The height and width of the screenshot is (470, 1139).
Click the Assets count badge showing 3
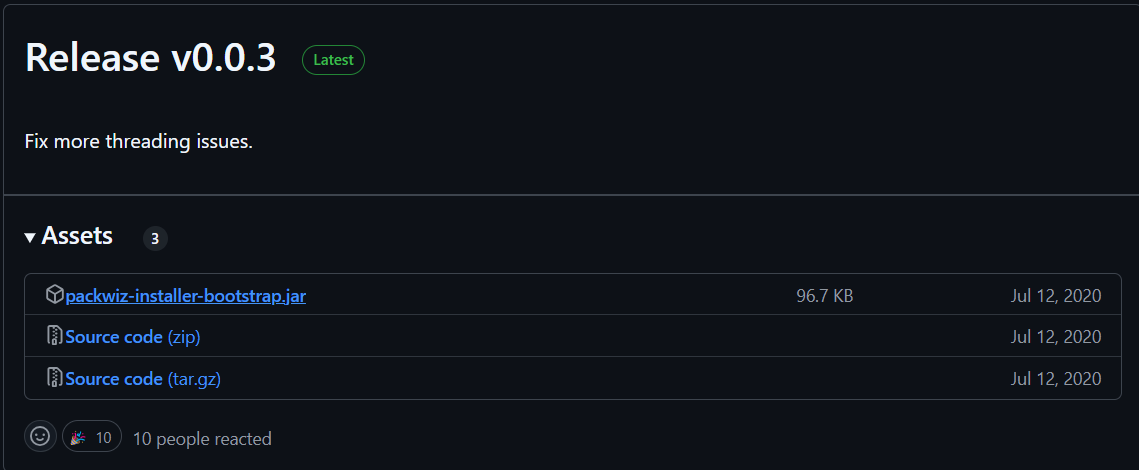pyautogui.click(x=155, y=238)
